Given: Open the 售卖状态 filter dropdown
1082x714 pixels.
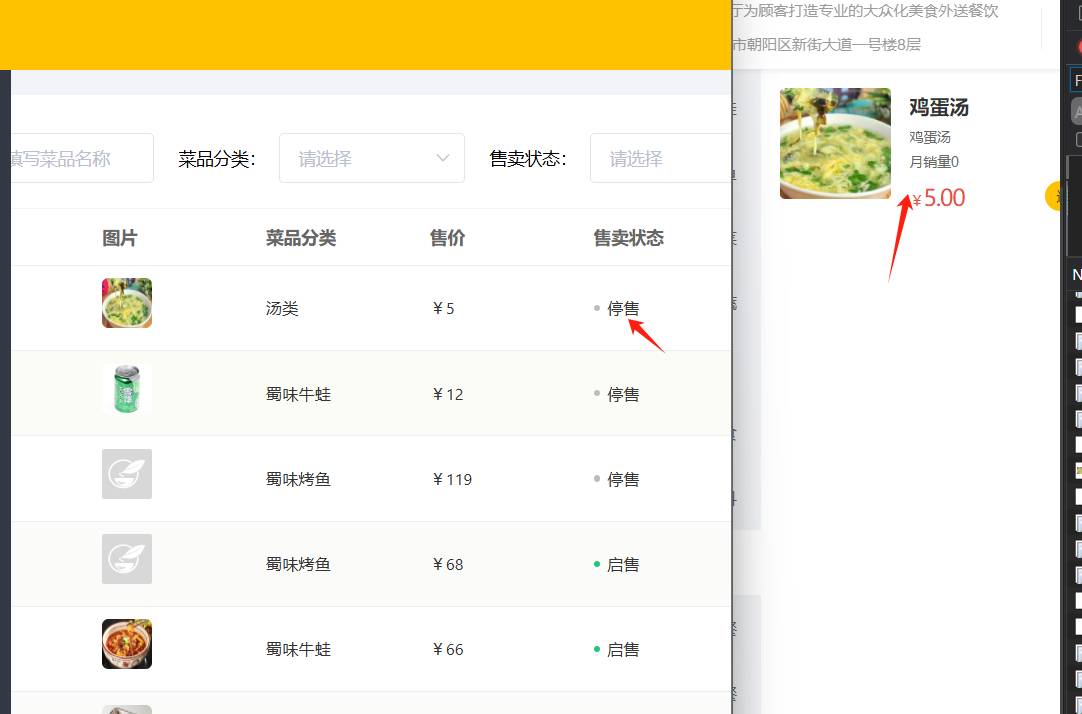Looking at the screenshot, I should 660,158.
